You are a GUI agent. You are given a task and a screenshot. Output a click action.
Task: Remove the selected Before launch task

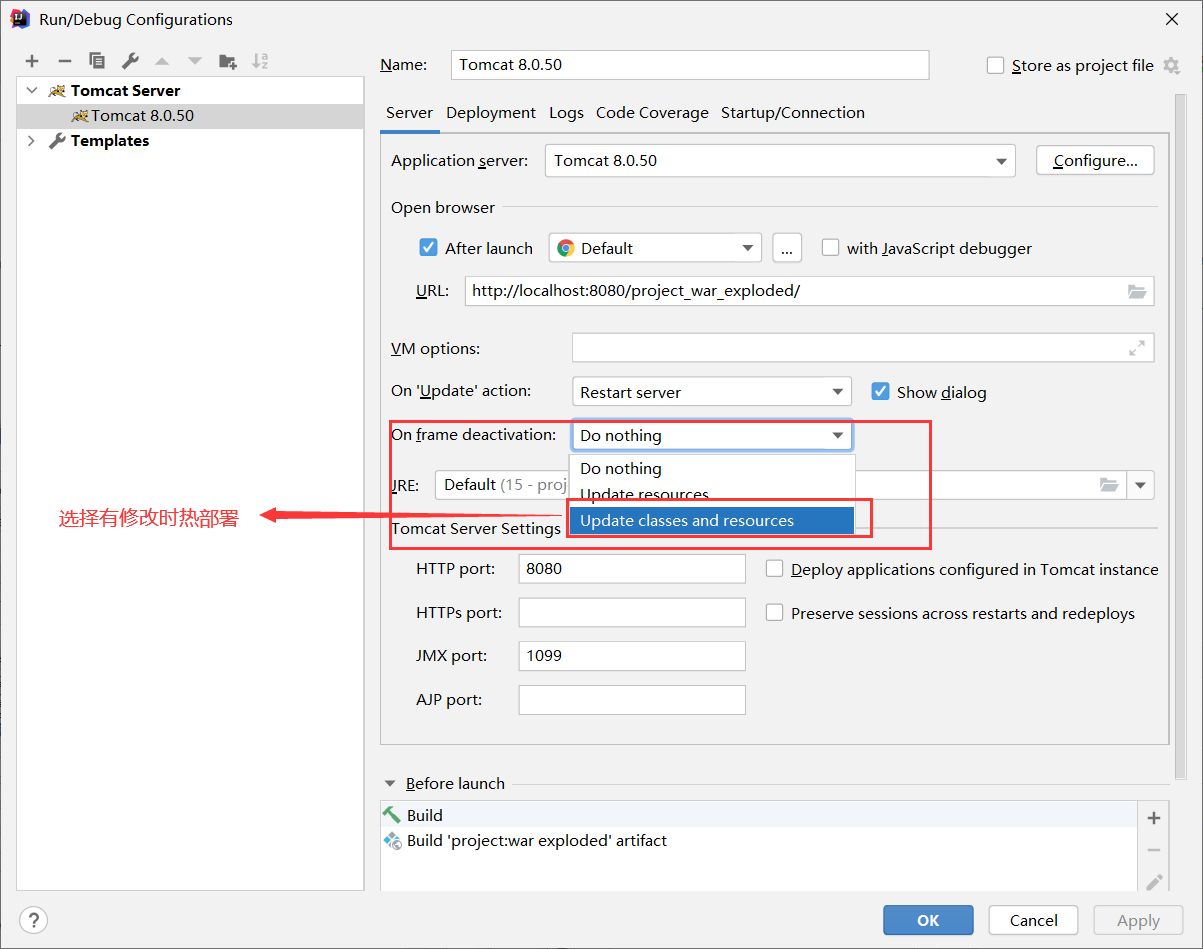1154,850
